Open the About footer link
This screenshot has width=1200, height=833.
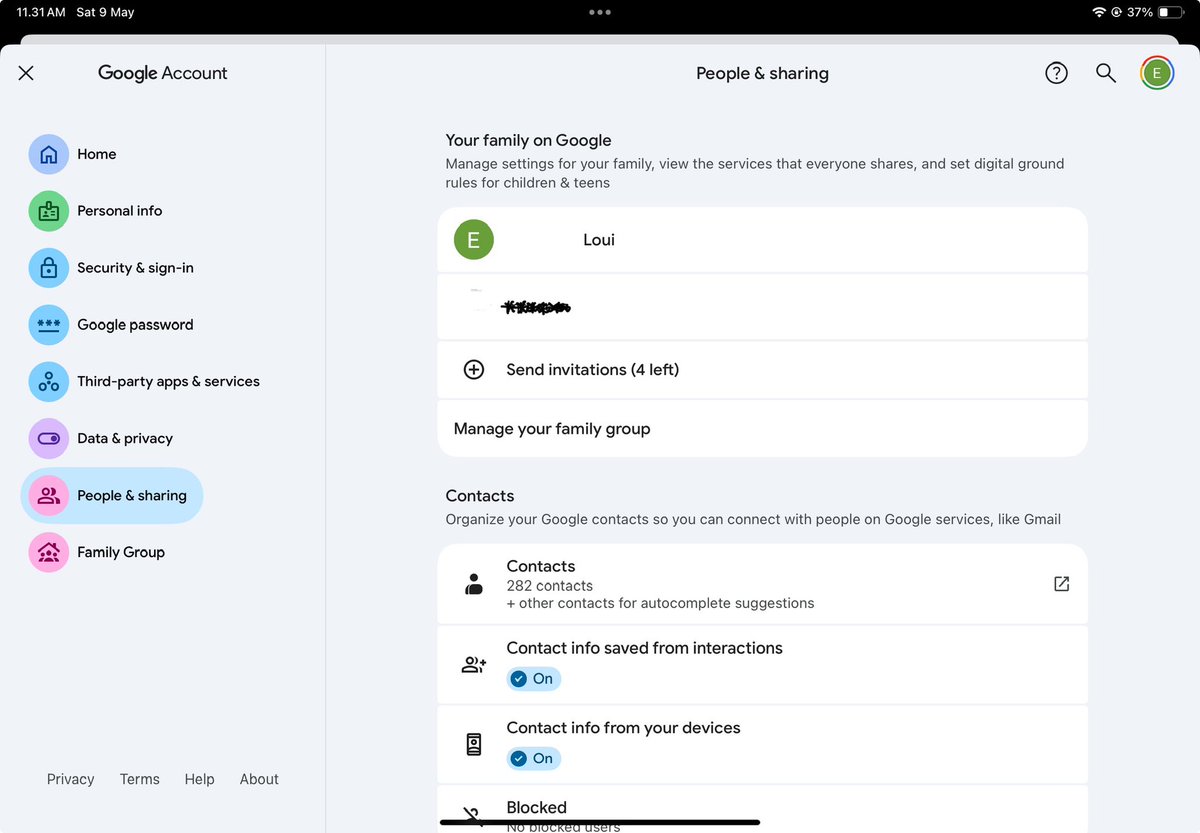coord(259,779)
